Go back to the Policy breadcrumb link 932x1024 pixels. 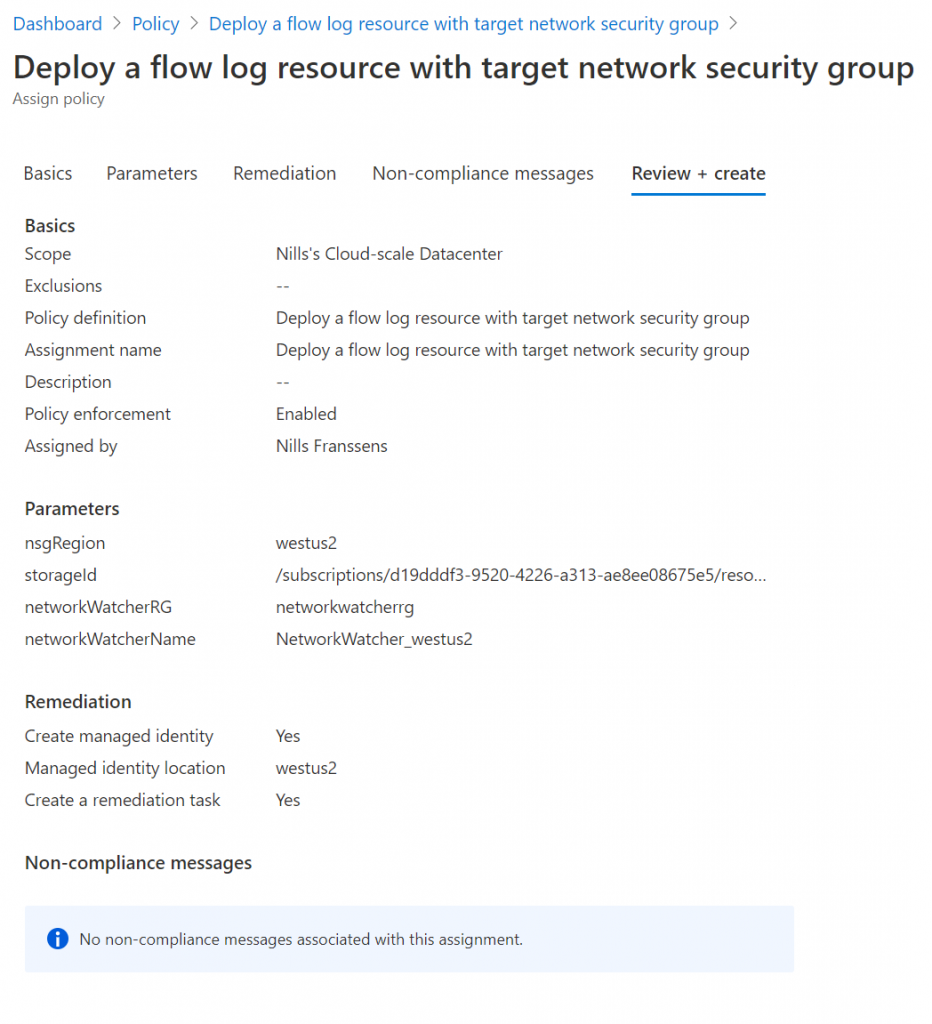click(156, 24)
